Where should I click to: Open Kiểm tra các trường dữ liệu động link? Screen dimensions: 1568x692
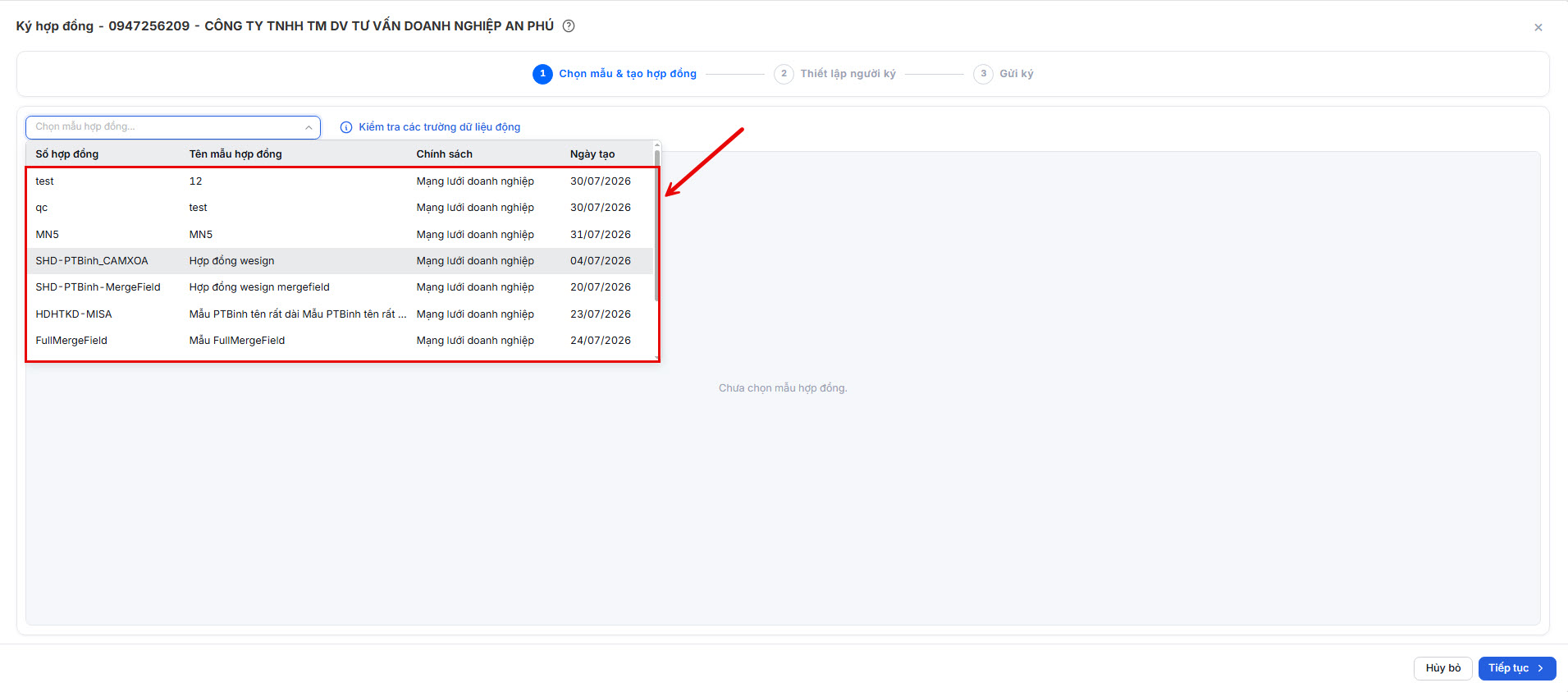pos(439,127)
